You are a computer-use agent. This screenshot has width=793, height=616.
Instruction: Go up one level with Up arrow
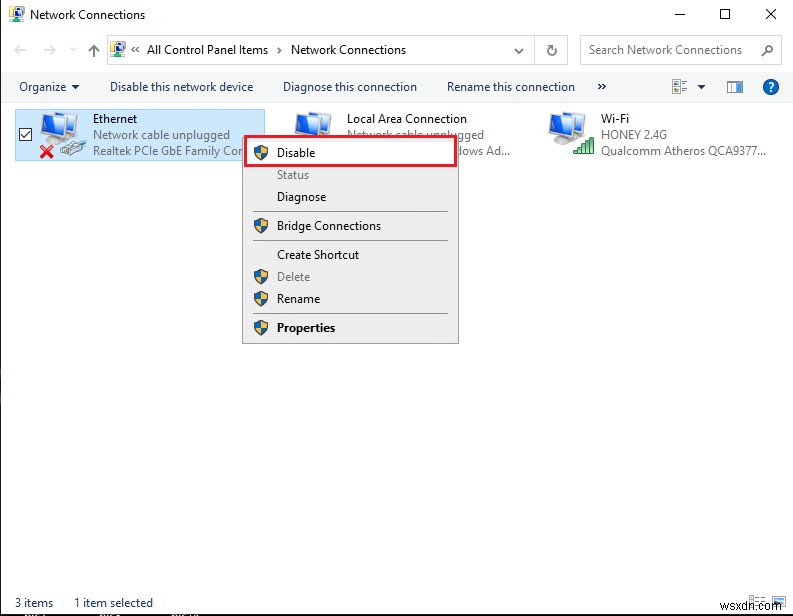94,50
